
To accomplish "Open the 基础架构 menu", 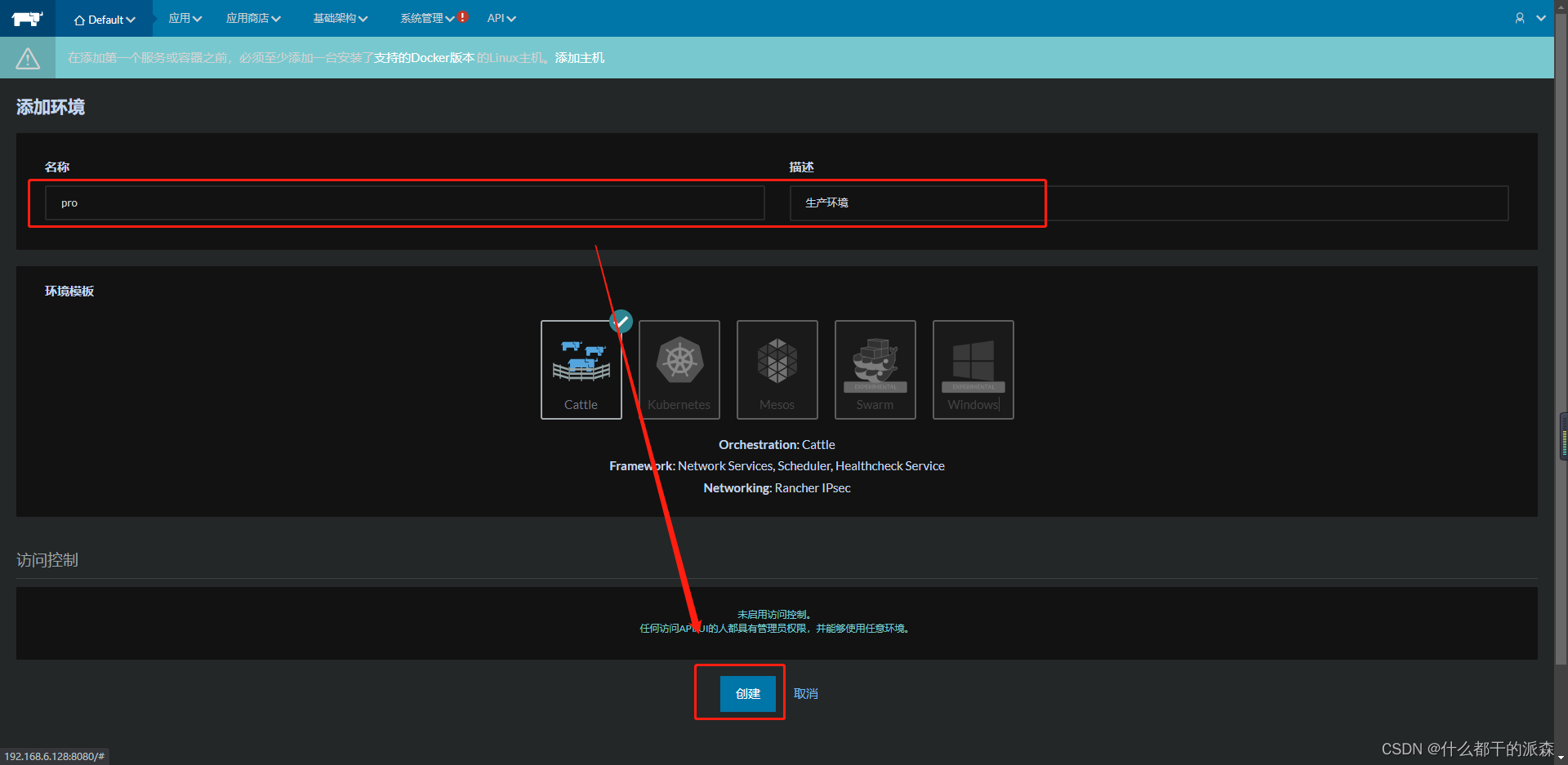I will [341, 18].
